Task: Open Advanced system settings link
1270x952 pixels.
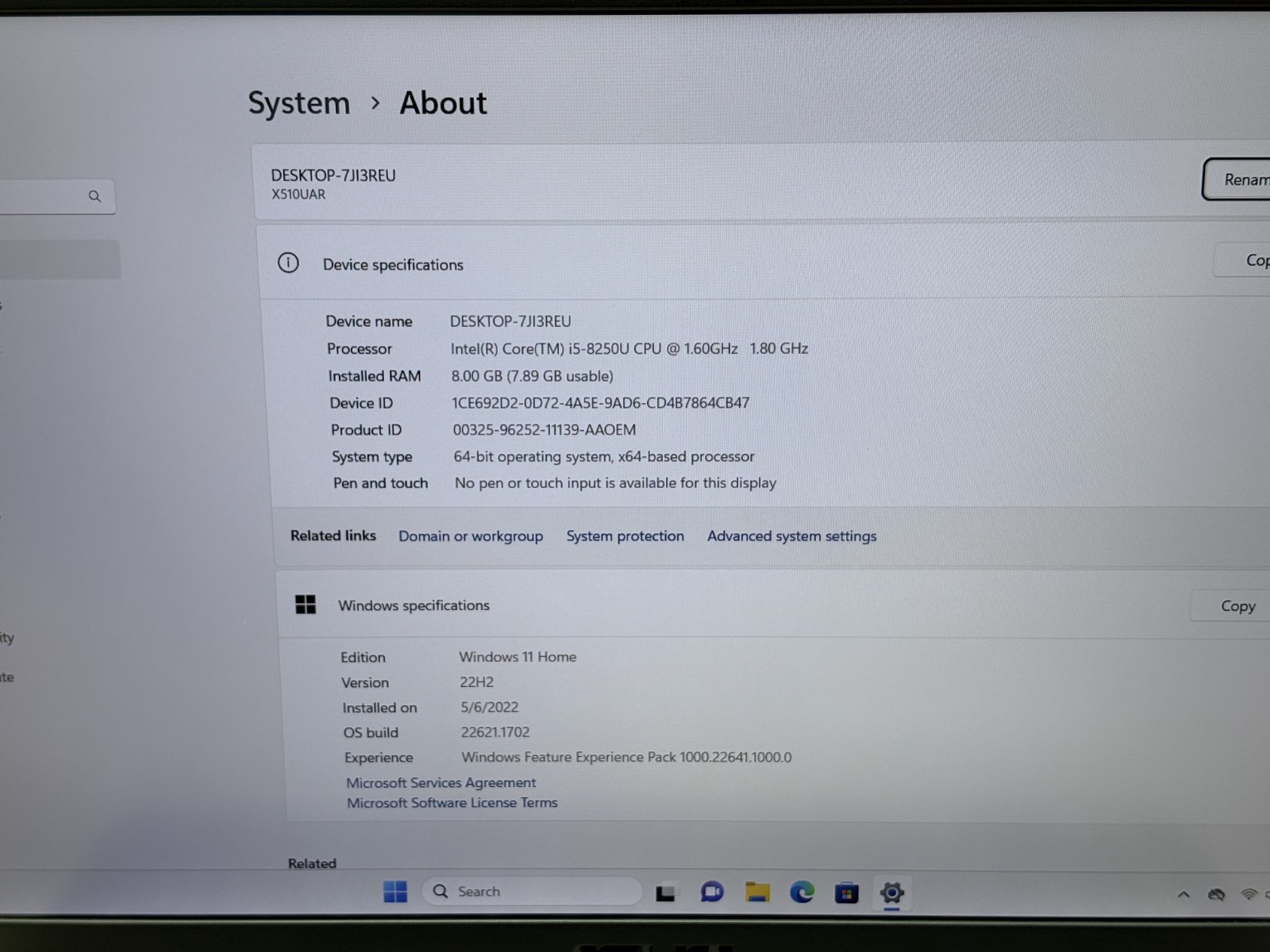Action: click(x=791, y=536)
